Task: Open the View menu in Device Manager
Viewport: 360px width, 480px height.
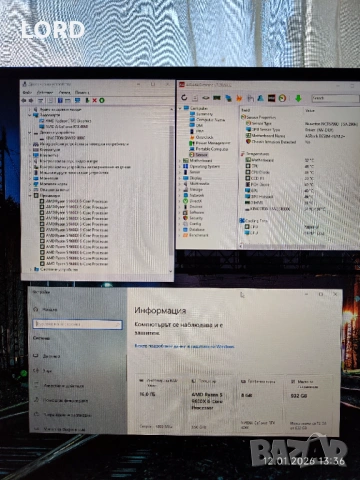Action: click(64, 92)
